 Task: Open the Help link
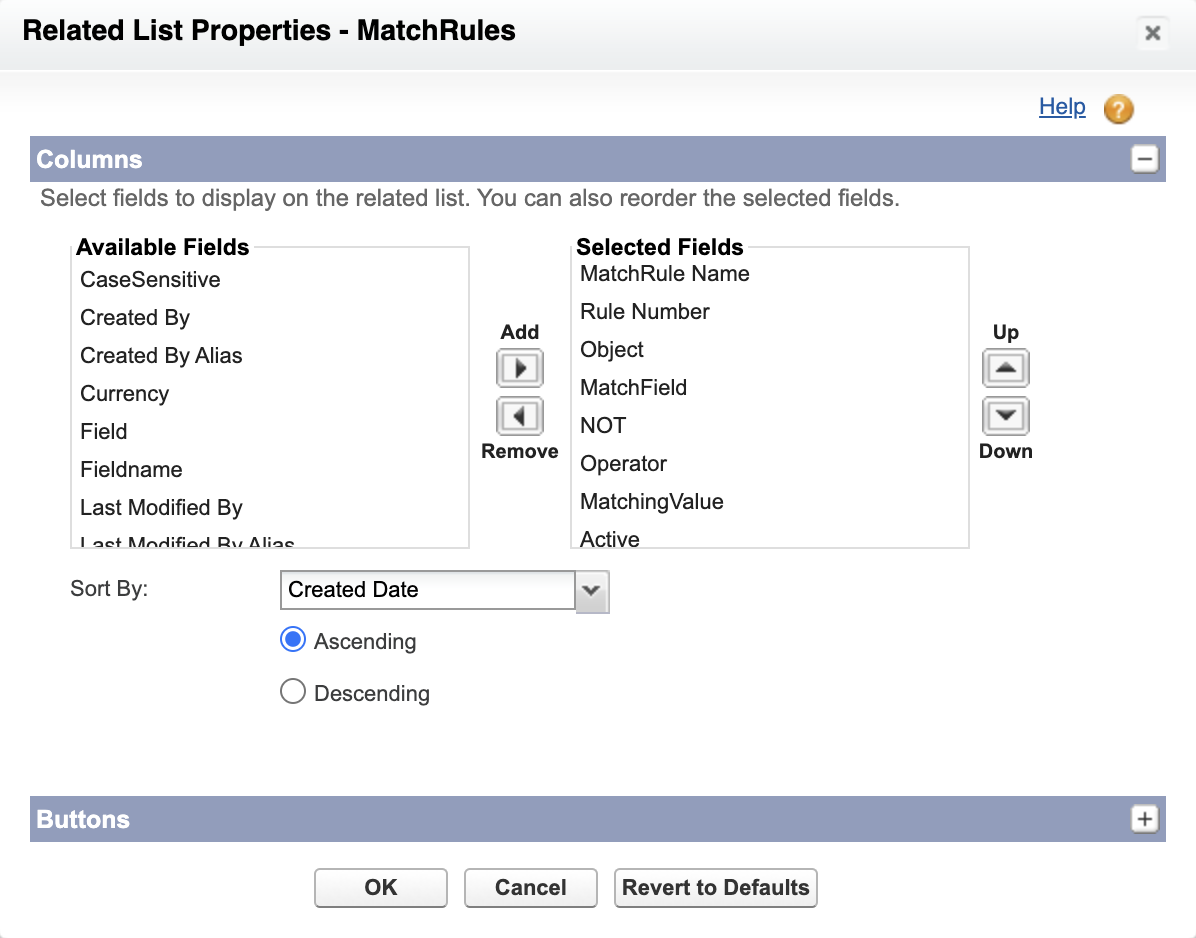click(x=1062, y=107)
